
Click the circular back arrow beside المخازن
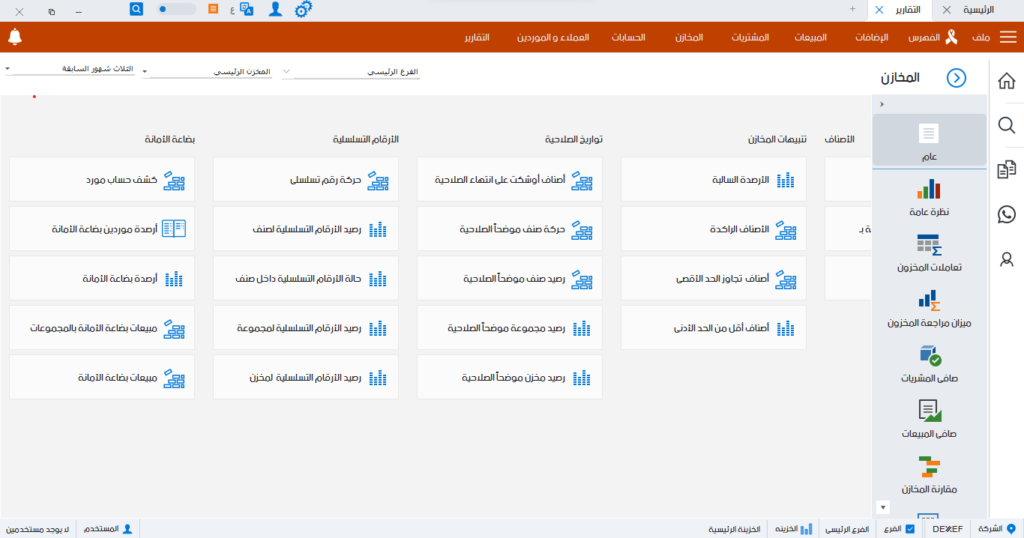(956, 78)
